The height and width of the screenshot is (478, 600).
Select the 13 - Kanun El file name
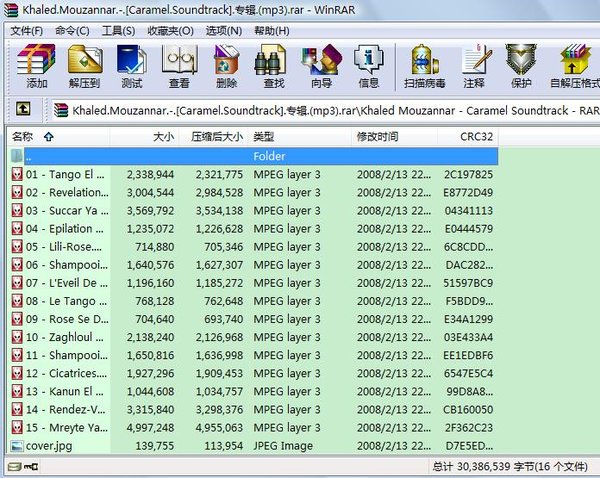[x=65, y=392]
